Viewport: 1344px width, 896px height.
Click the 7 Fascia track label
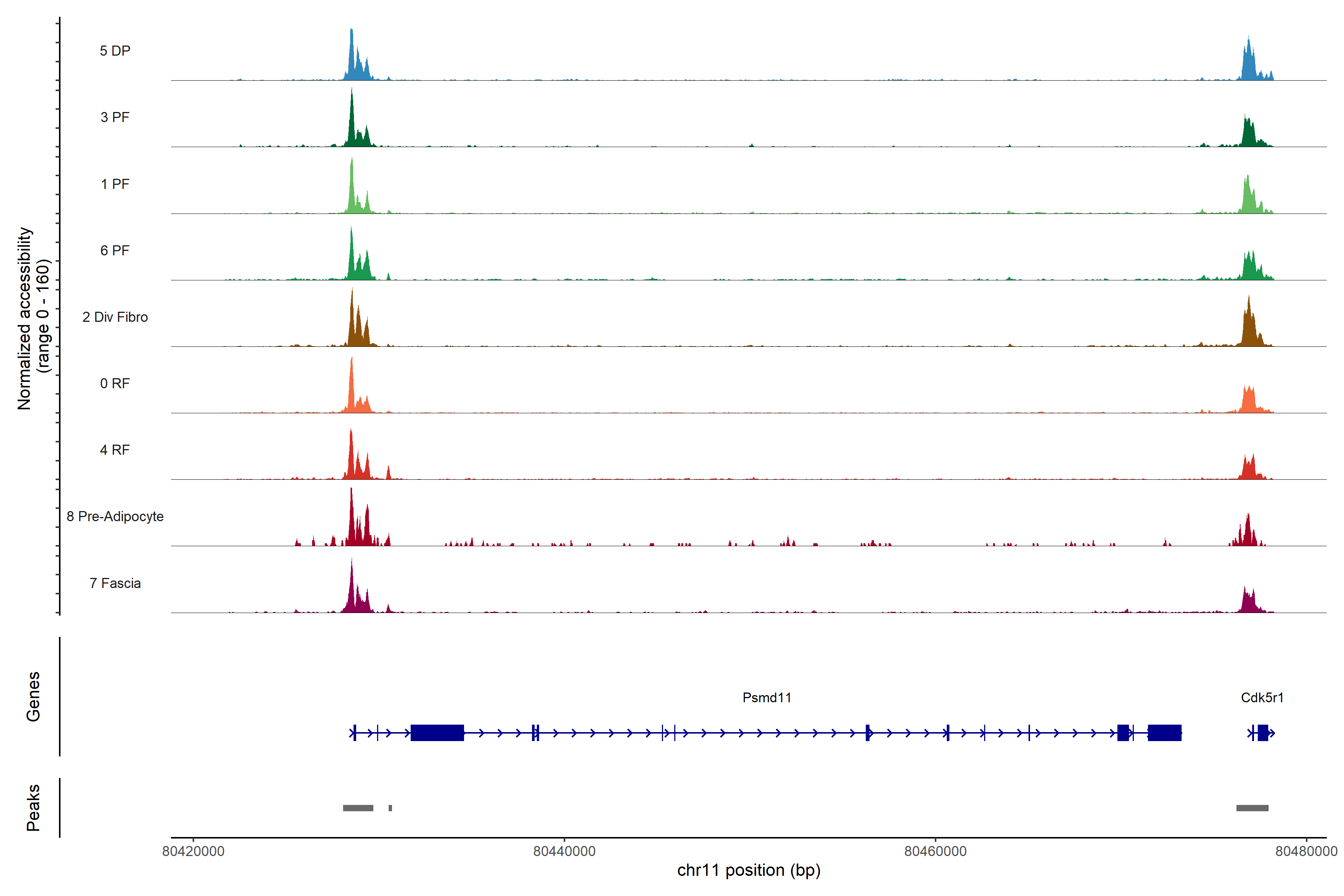point(115,583)
